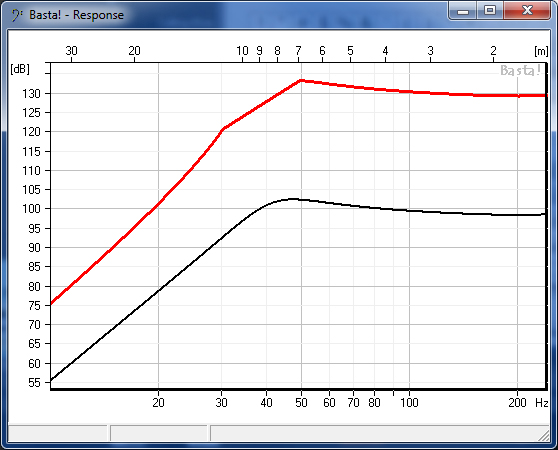This screenshot has width=558, height=450.
Task: Click the 2 m wavelength label on top axis
Action: tap(493, 51)
